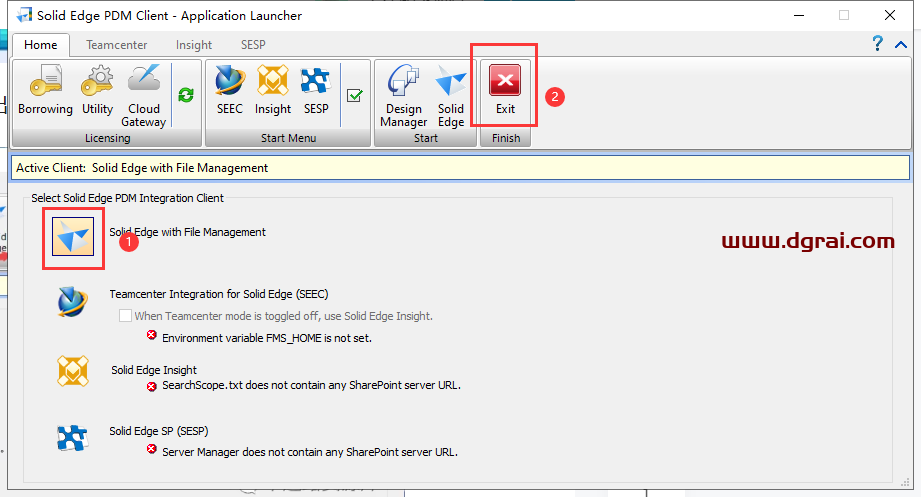Start Design Manager
Viewport: 921px width, 497px height.
pos(404,96)
